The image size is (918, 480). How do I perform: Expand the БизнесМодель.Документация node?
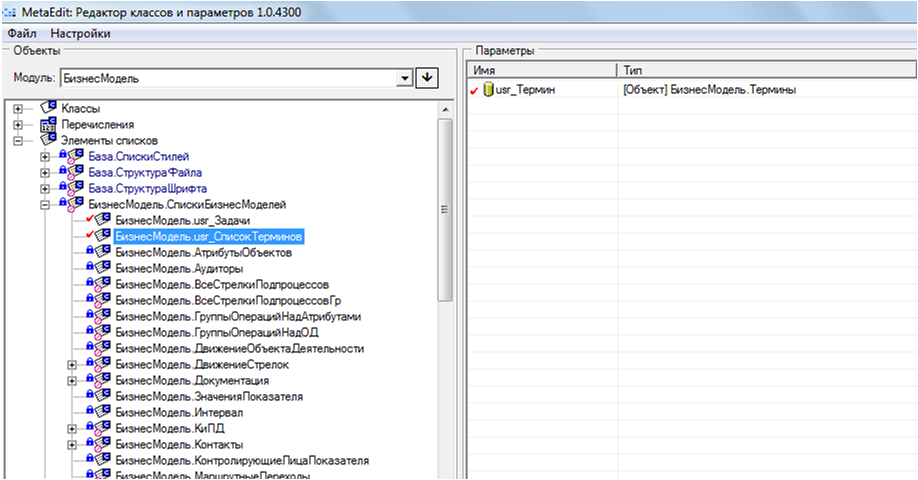(72, 381)
